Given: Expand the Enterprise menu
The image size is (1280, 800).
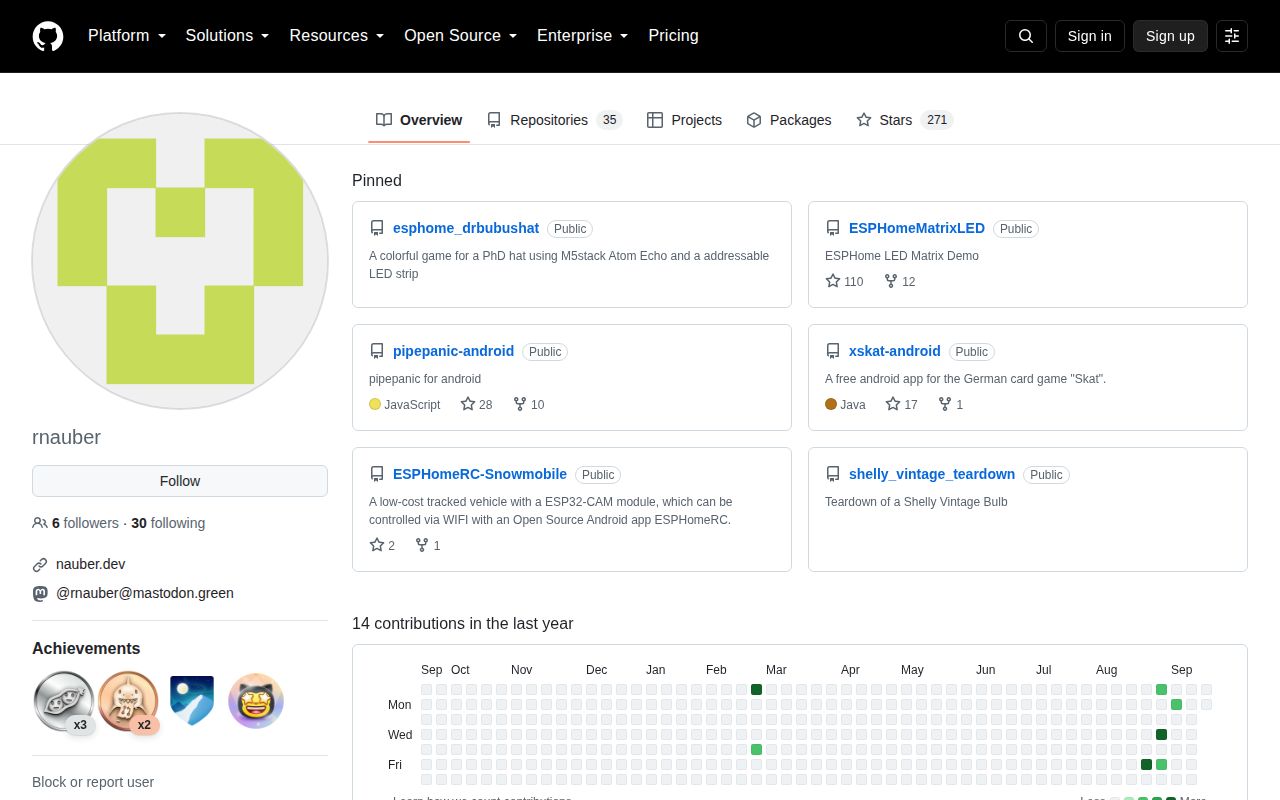Looking at the screenshot, I should 582,36.
